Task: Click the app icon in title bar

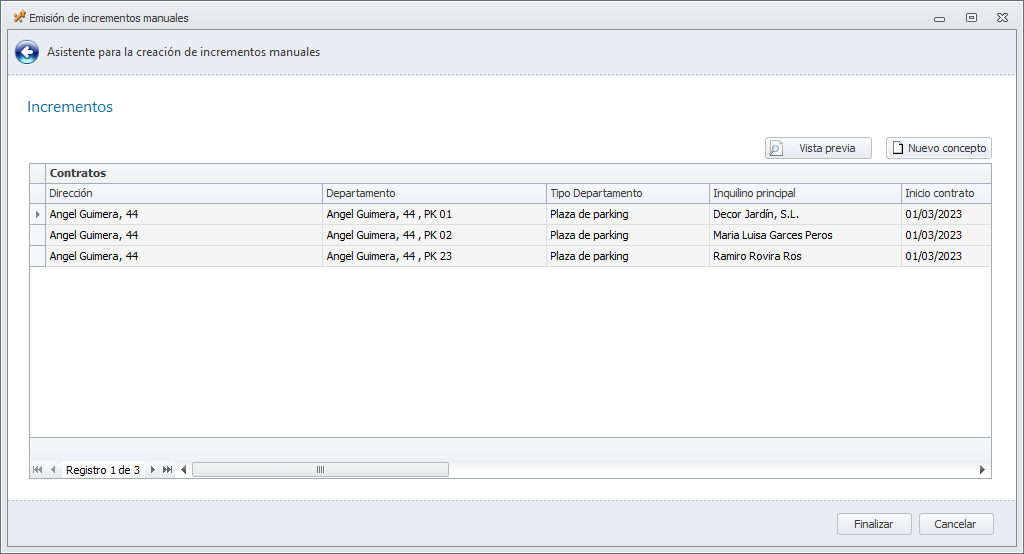Action: [x=18, y=17]
